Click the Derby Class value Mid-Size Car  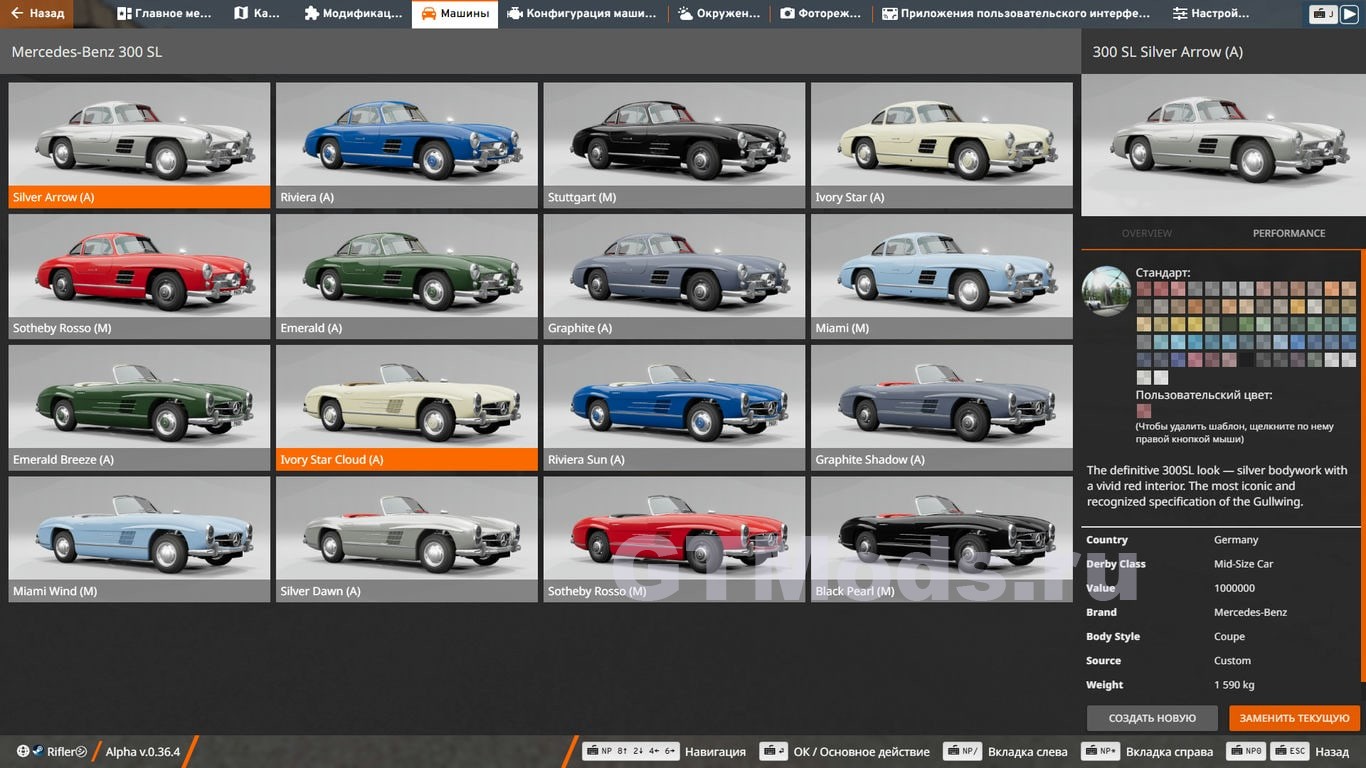tap(1244, 564)
